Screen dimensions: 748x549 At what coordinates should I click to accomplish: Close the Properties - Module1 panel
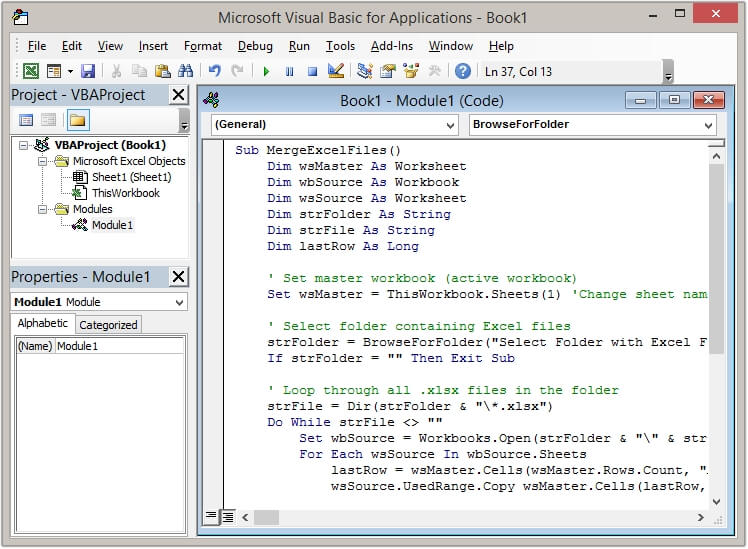(x=178, y=277)
